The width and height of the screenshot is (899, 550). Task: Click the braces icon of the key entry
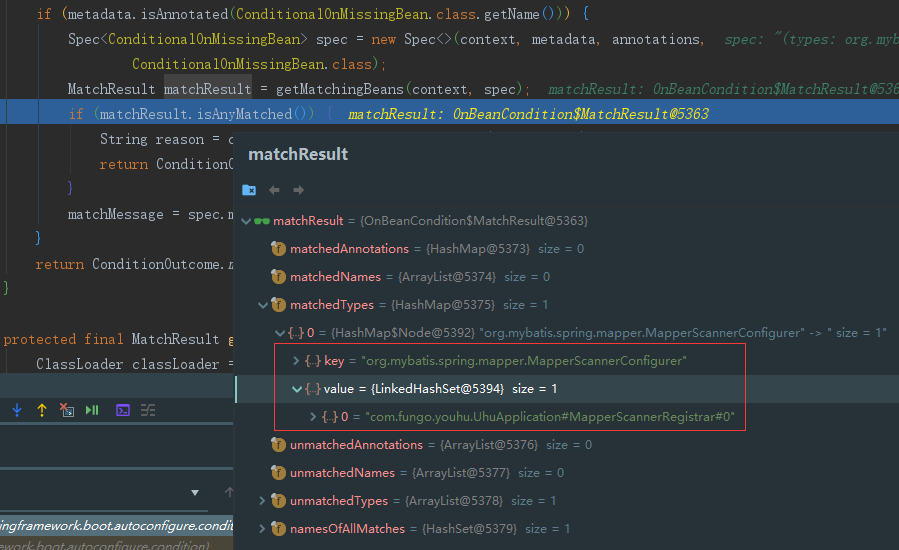(312, 361)
